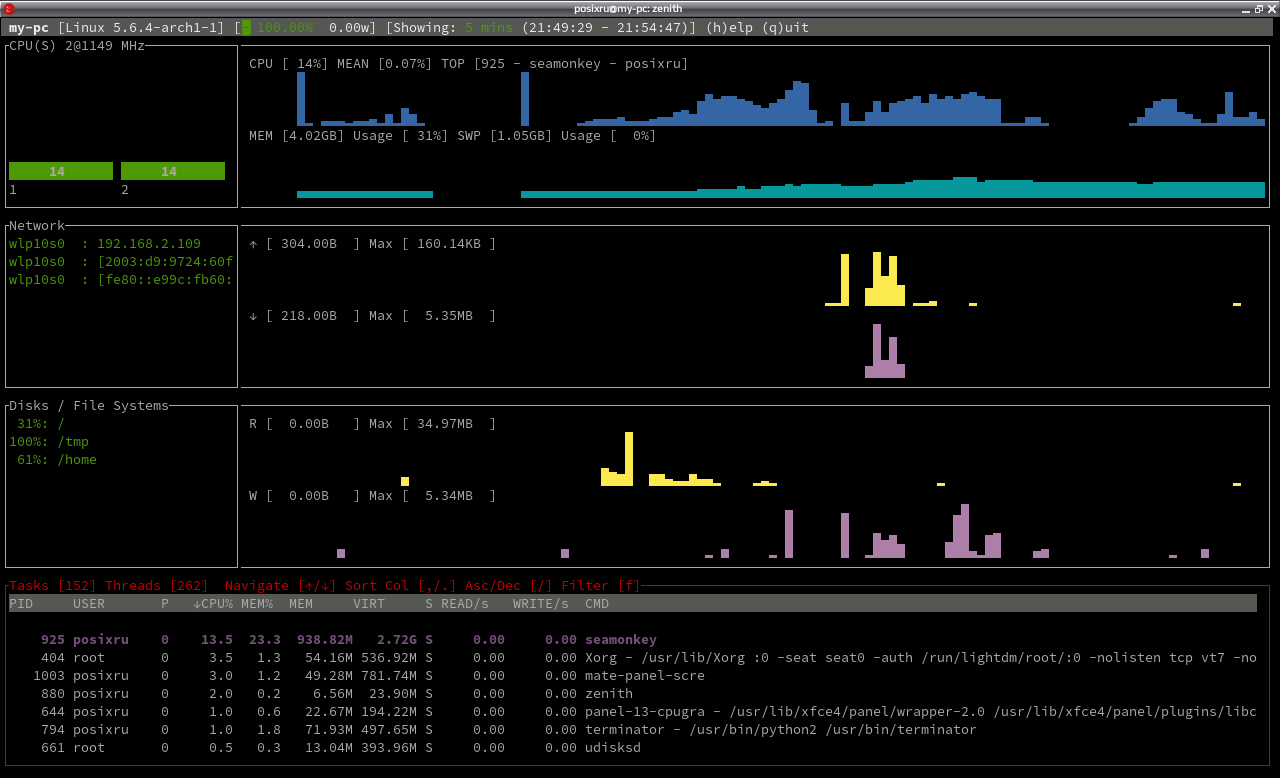The image size is (1280, 778).
Task: Click the 'Tasks [152]' counter
Action: coord(53,586)
